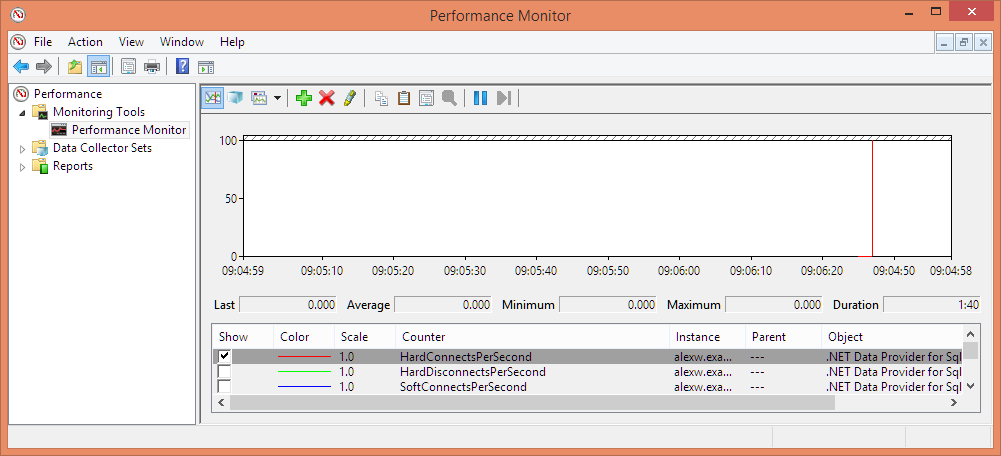Click the Average value field
This screenshot has width=1001, height=456.
coord(443,305)
